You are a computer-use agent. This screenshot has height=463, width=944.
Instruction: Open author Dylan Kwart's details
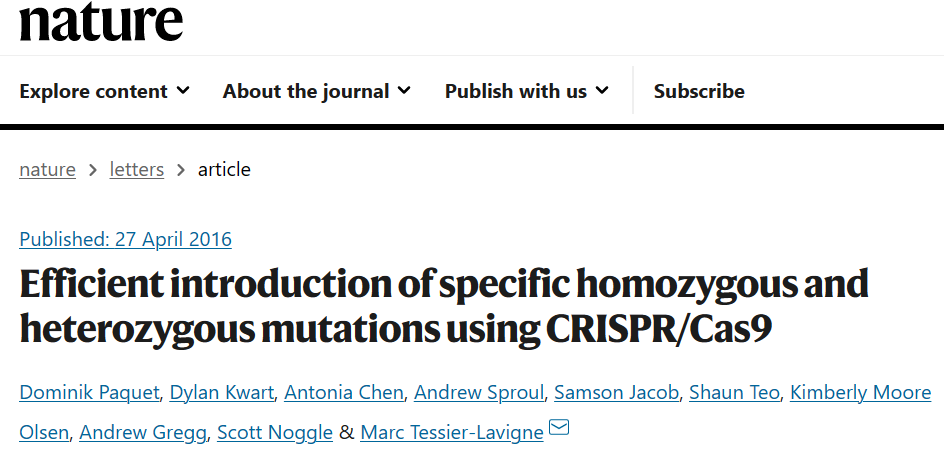222,393
